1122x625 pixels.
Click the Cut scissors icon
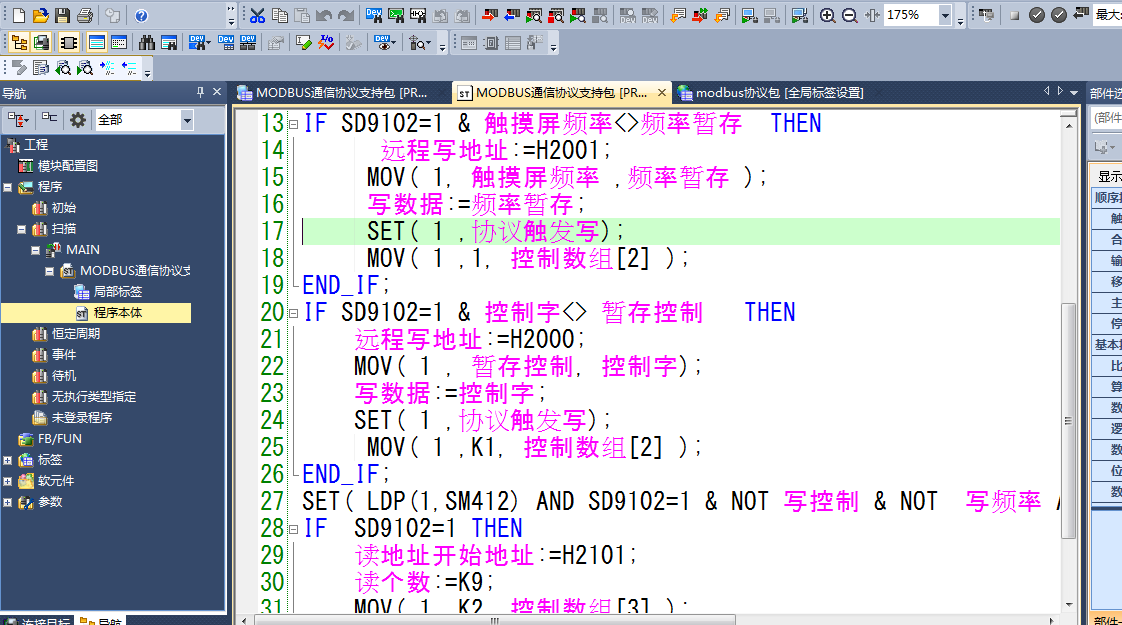click(x=257, y=15)
